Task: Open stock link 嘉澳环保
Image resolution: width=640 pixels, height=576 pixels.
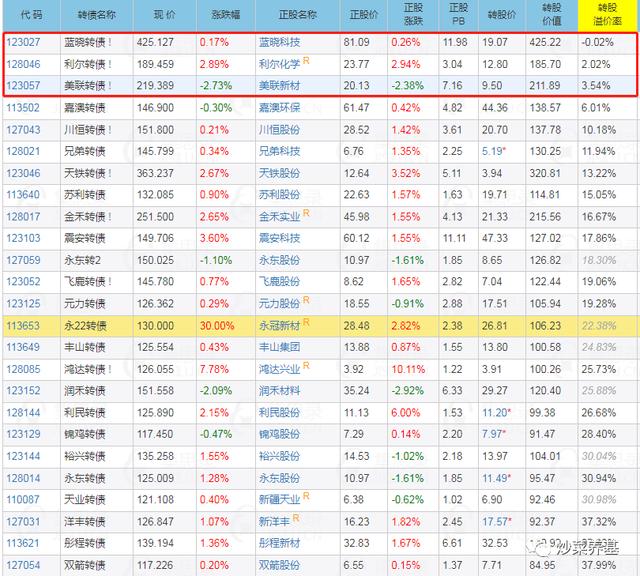Action: [280, 108]
